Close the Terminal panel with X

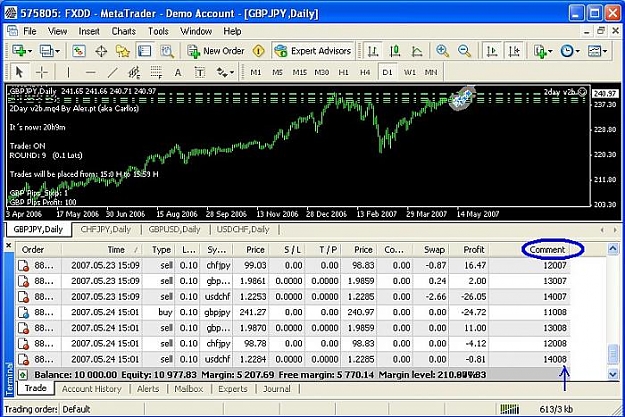[x=9, y=246]
